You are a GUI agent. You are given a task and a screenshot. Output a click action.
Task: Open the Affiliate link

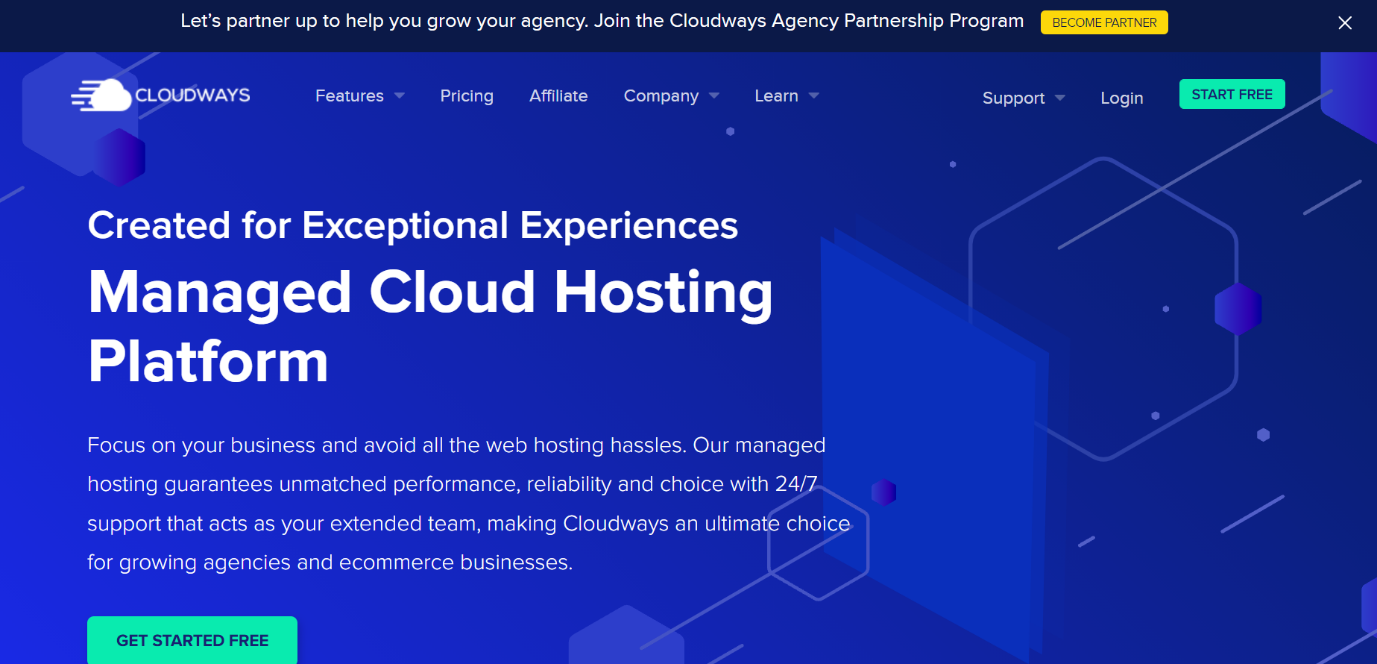click(x=558, y=96)
